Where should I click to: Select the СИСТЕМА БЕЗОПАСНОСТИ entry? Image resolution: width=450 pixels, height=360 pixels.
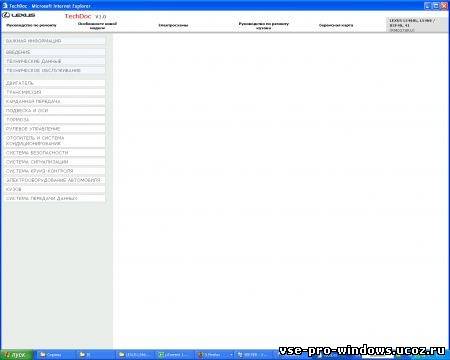[55, 153]
